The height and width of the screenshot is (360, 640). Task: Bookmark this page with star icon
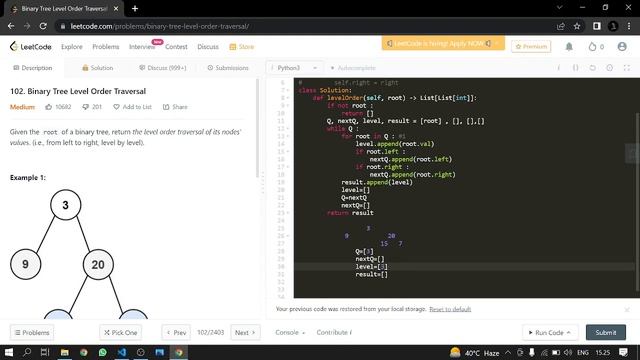[x=577, y=26]
